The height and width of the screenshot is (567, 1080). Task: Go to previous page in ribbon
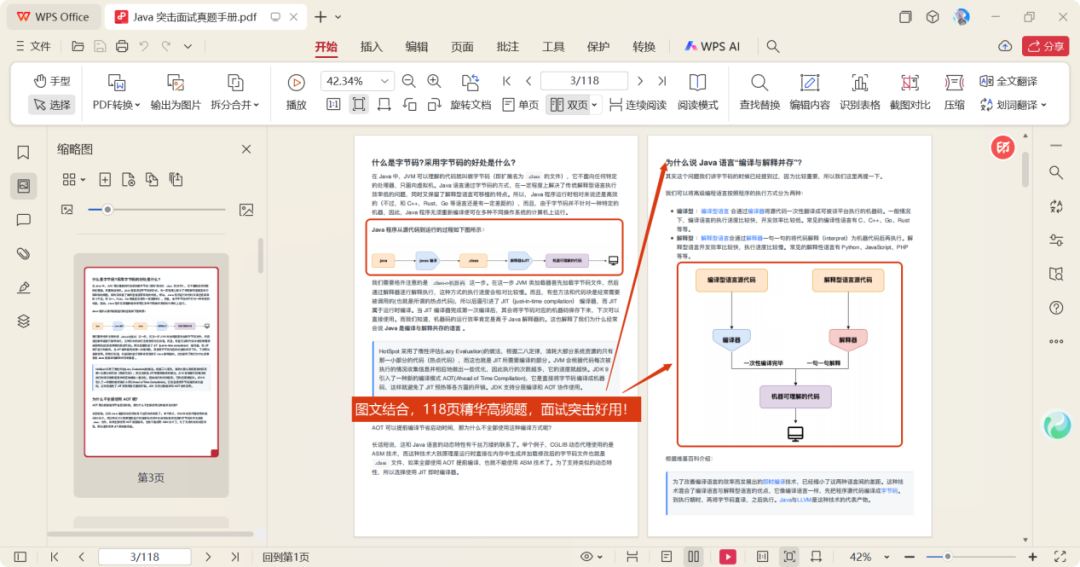click(x=529, y=81)
